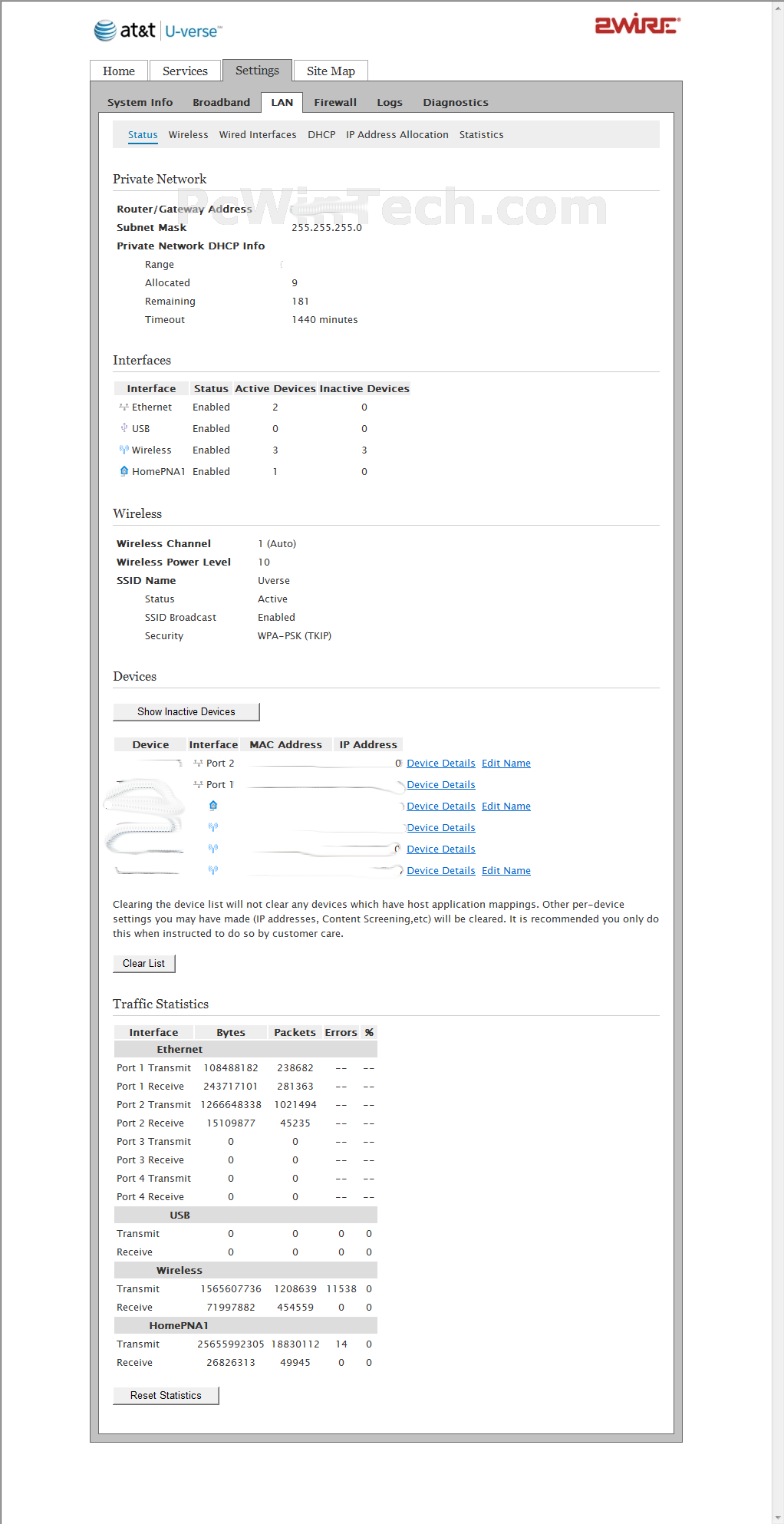Click 'Port 2 Transmit' row label
This screenshot has height=1524, width=784.
[153, 1105]
